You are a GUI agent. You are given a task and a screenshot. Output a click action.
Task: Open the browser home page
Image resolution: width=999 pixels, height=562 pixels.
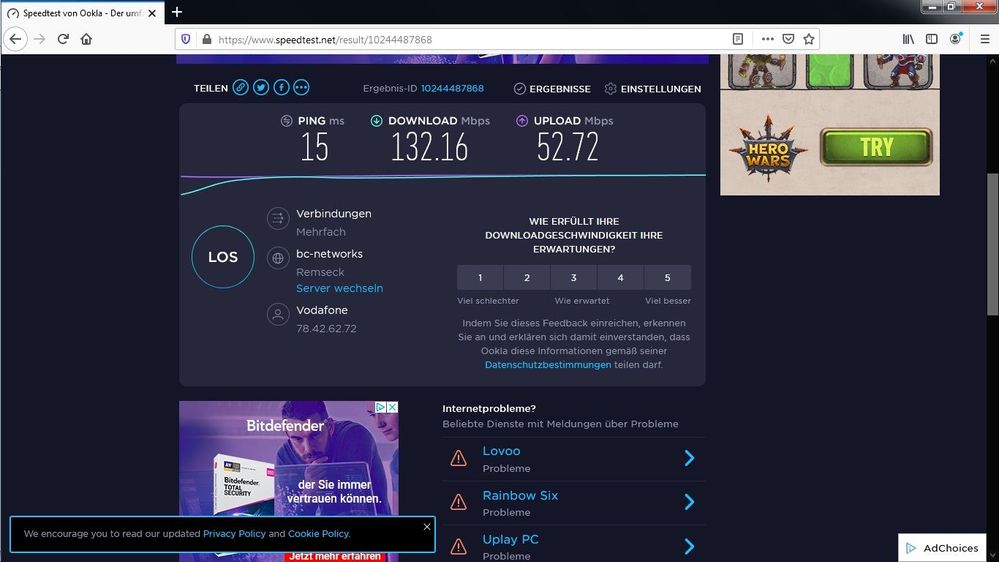tap(87, 39)
